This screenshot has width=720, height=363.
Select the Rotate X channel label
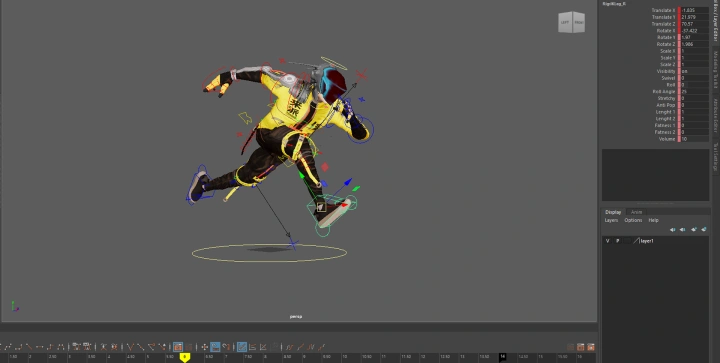pyautogui.click(x=666, y=31)
